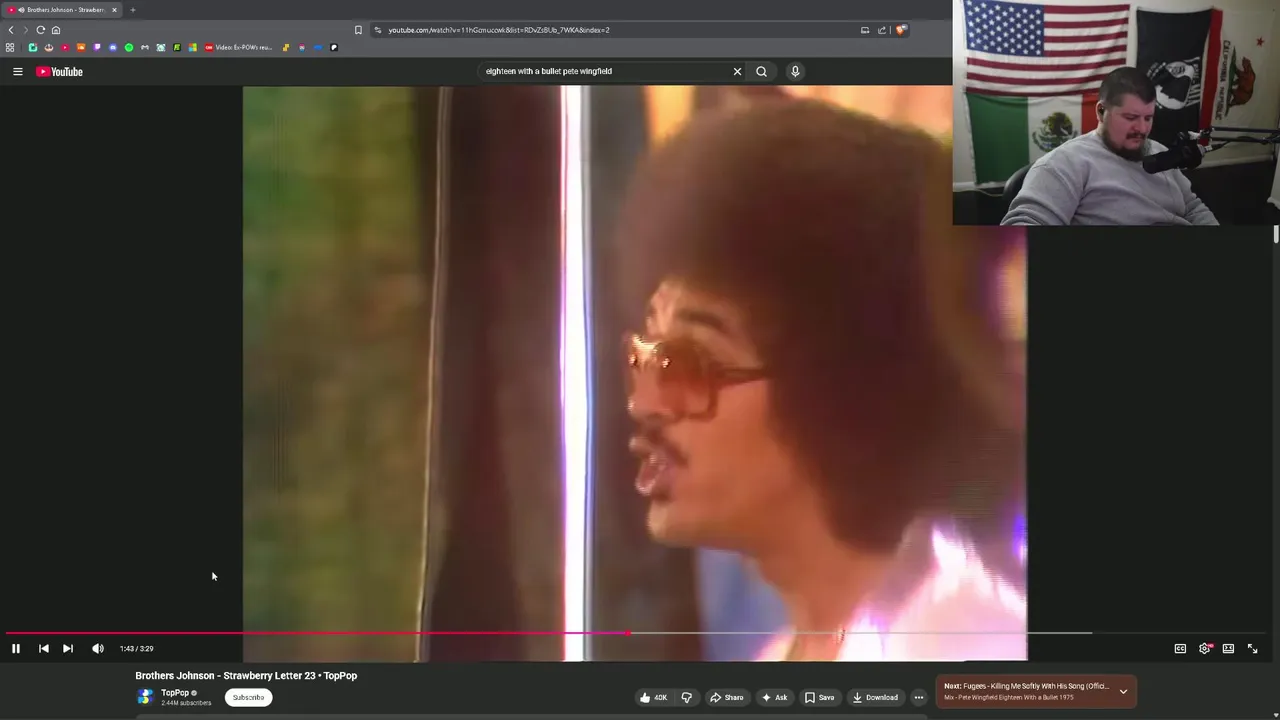Skip to the next video
Image resolution: width=1280 pixels, height=720 pixels.
(68, 649)
